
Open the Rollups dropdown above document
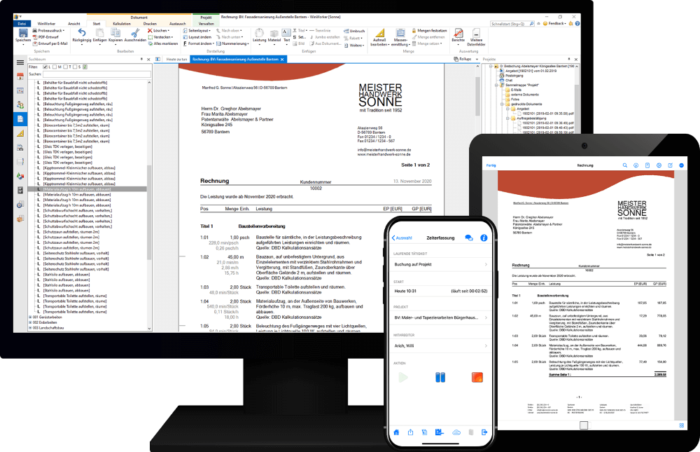pos(466,59)
